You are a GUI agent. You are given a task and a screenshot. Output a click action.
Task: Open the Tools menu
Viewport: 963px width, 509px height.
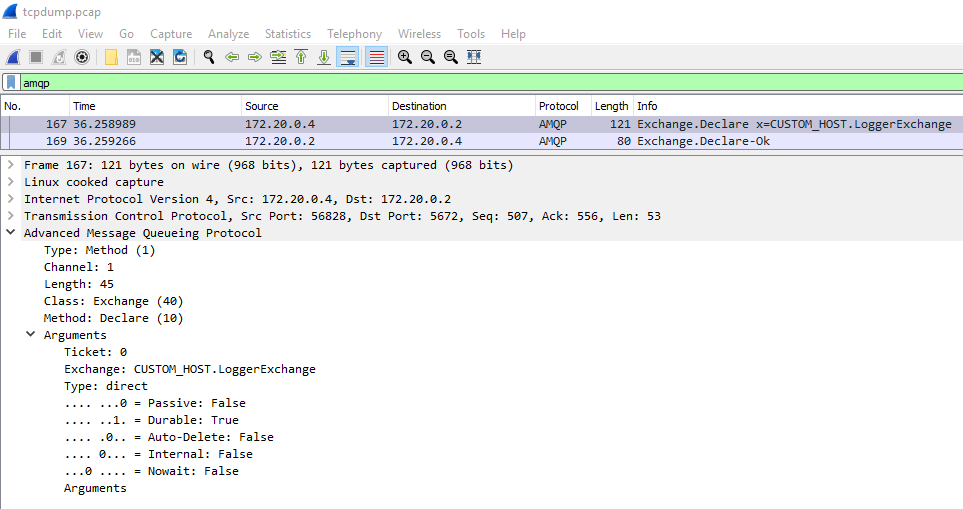pyautogui.click(x=471, y=34)
